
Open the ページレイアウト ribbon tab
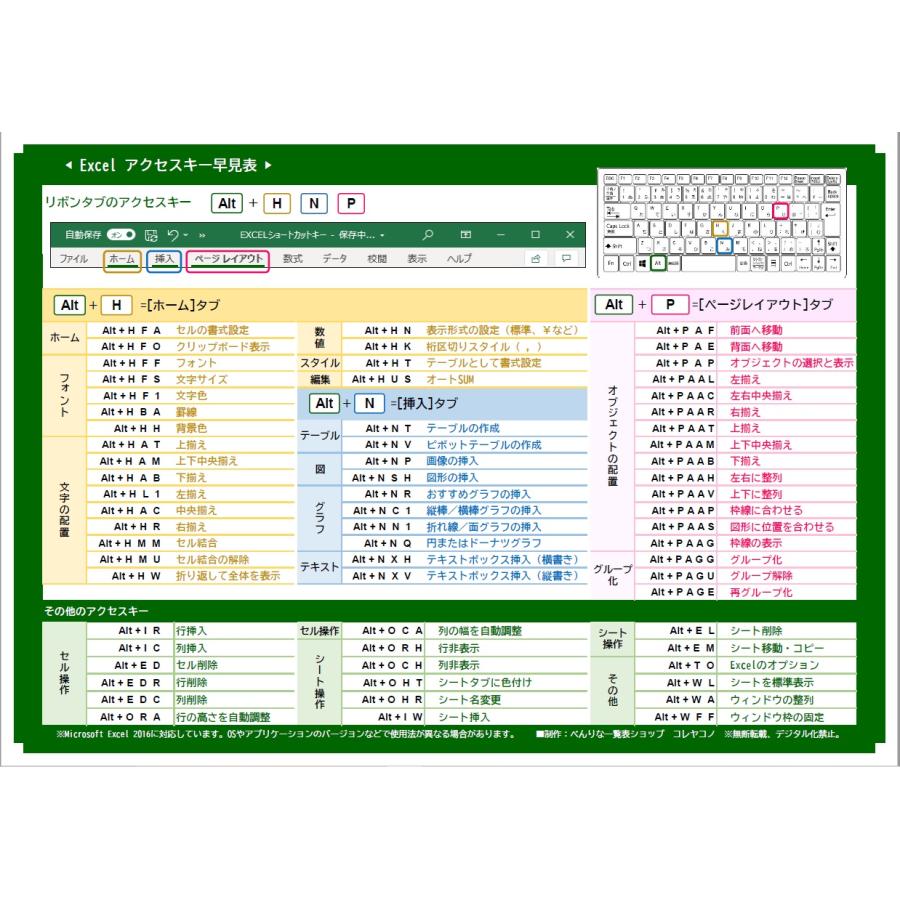(228, 259)
